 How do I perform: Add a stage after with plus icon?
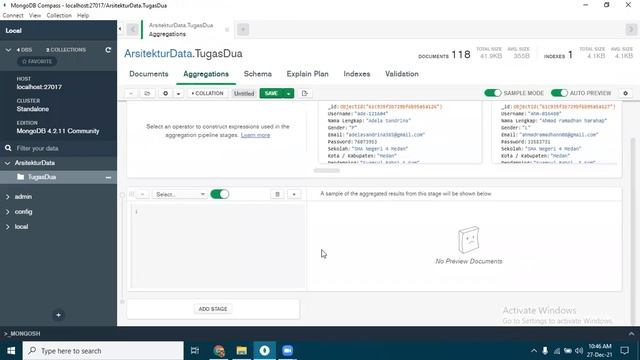[294, 194]
